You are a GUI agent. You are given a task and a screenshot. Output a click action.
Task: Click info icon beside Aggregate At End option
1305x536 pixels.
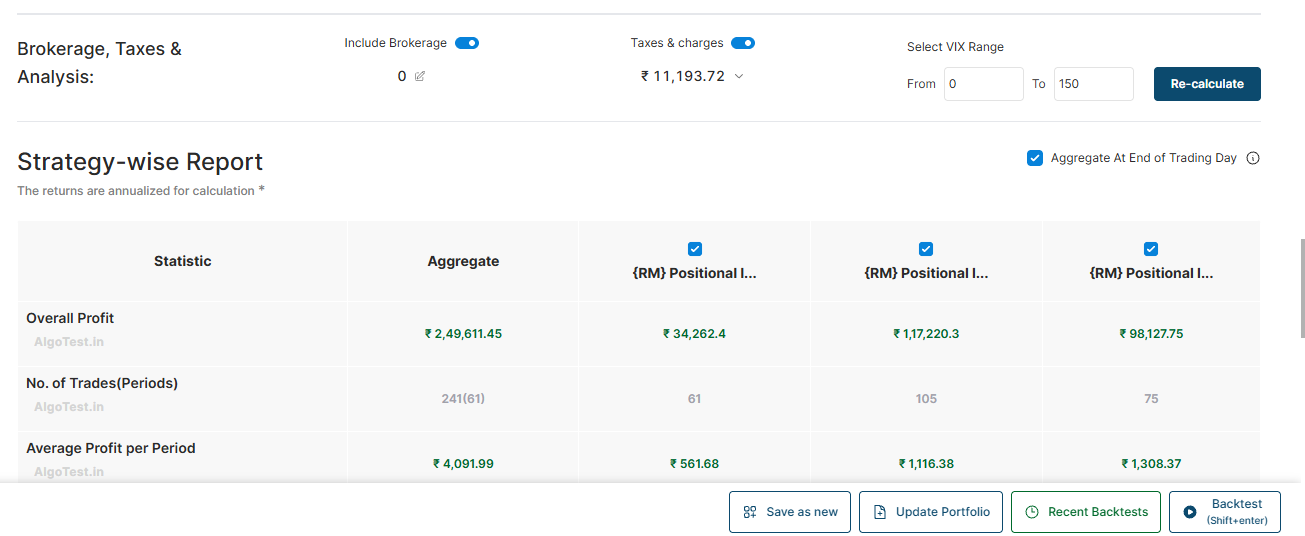(1253, 158)
